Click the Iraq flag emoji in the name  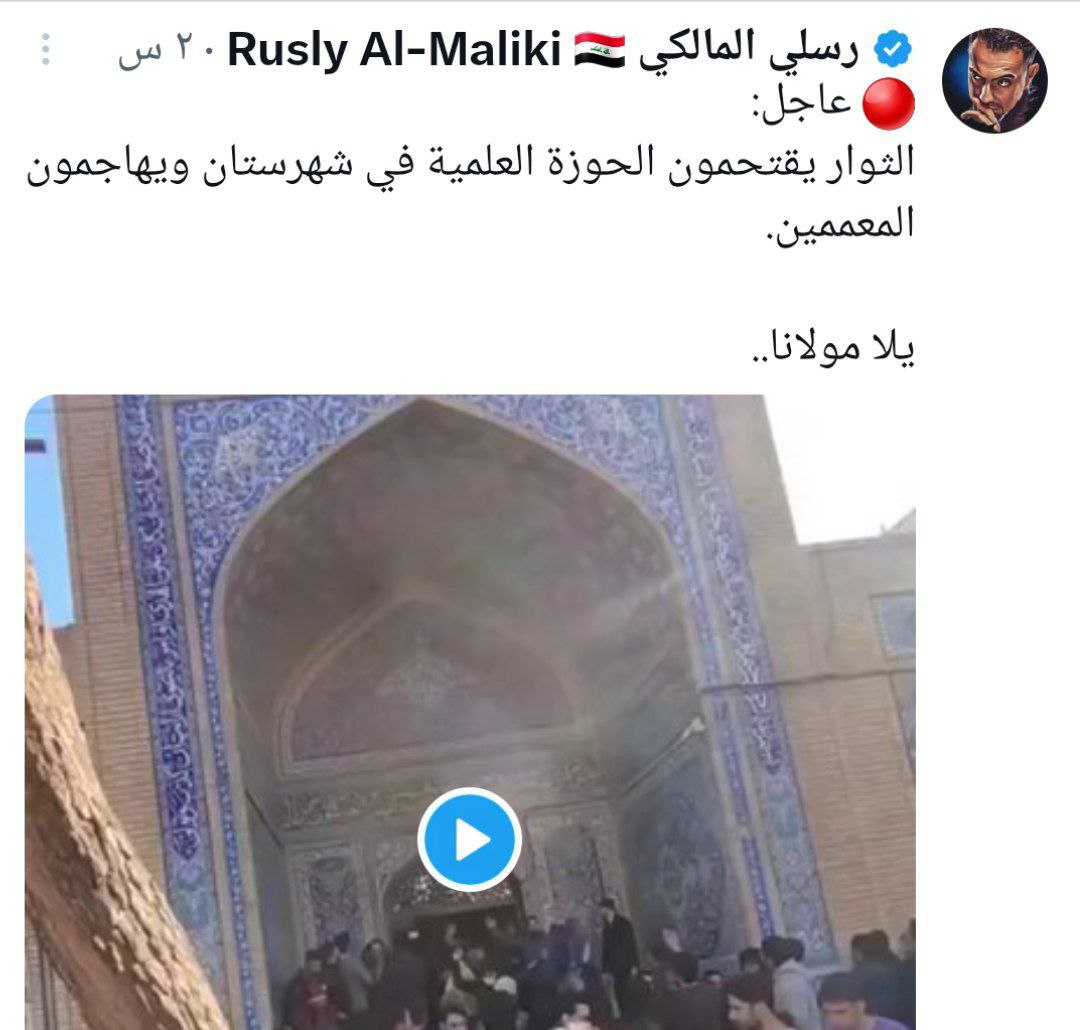599,50
